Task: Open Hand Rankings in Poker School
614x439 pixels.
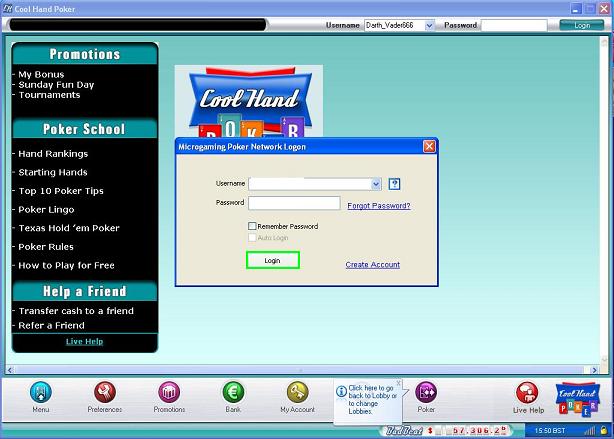Action: pos(53,154)
